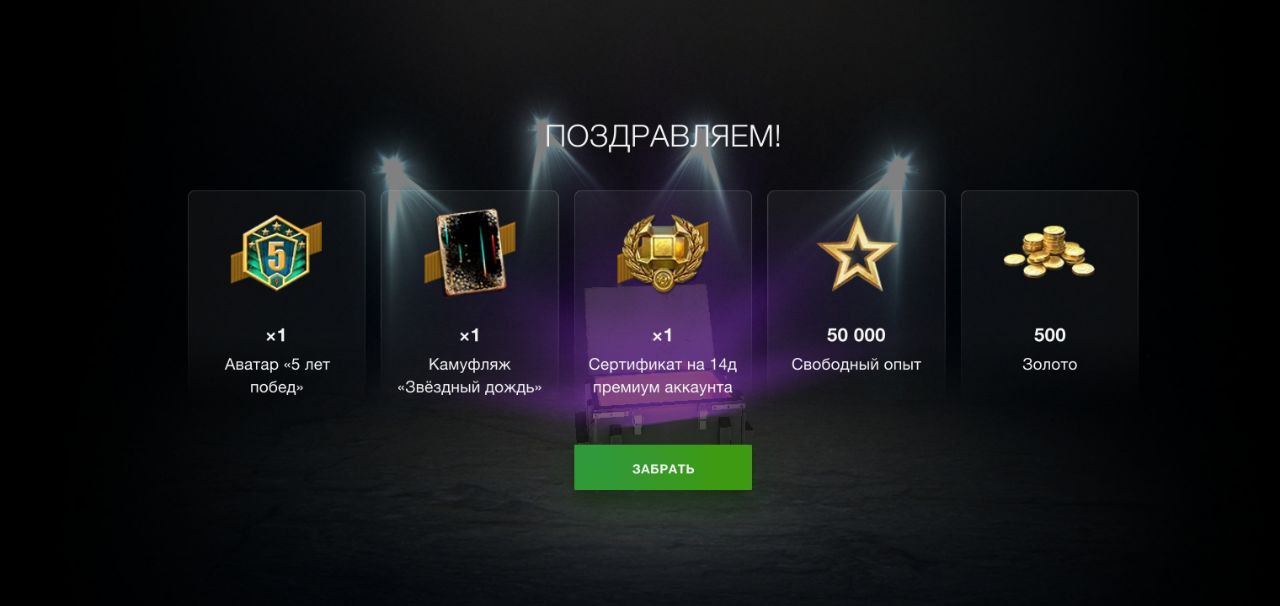1280x606 pixels.
Task: Click the Сертификат на 14д премиум аккаунта text
Action: tap(663, 376)
